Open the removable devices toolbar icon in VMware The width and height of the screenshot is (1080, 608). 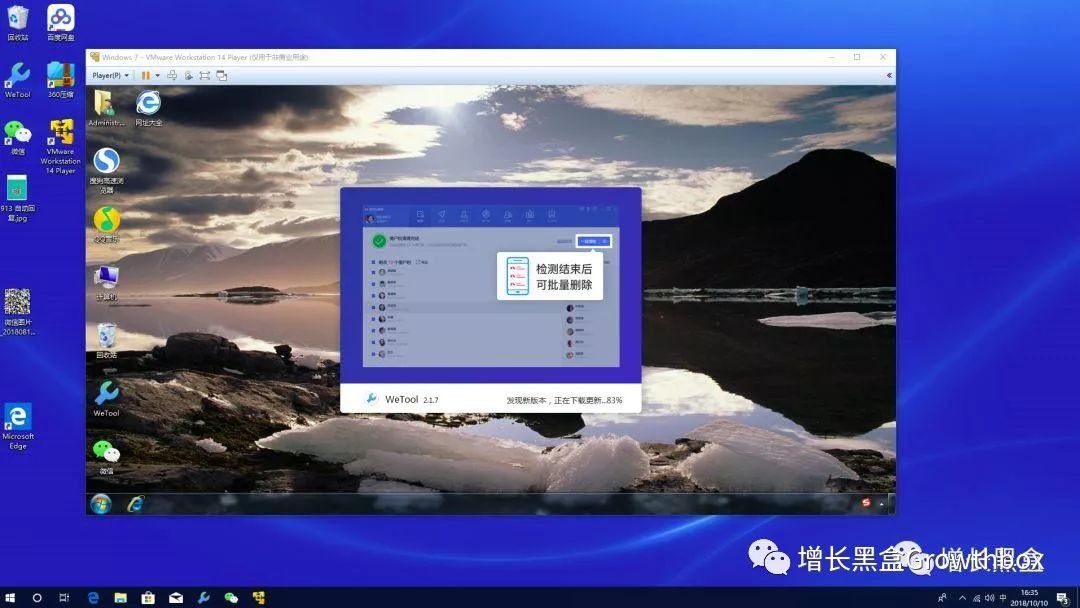(188, 76)
